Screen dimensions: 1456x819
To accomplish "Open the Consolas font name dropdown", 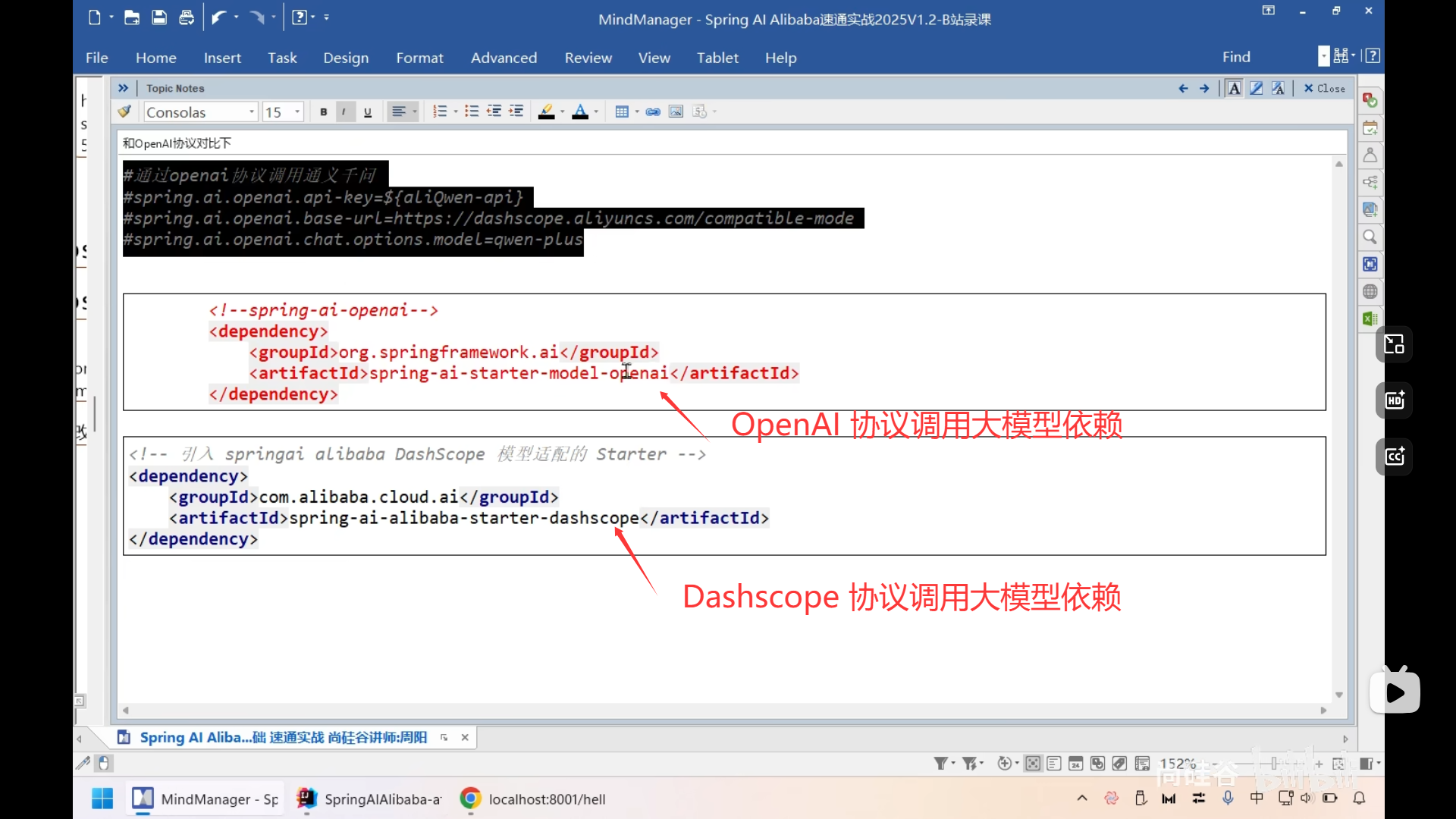I will point(252,112).
